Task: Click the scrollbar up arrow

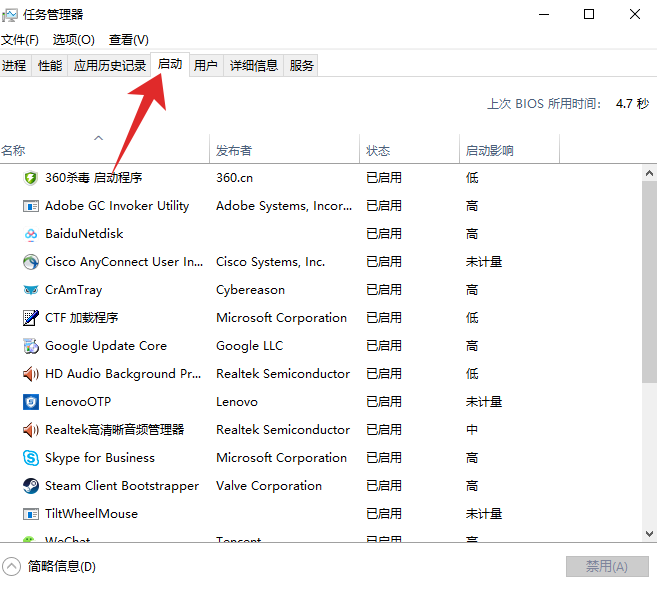Action: (x=649, y=173)
